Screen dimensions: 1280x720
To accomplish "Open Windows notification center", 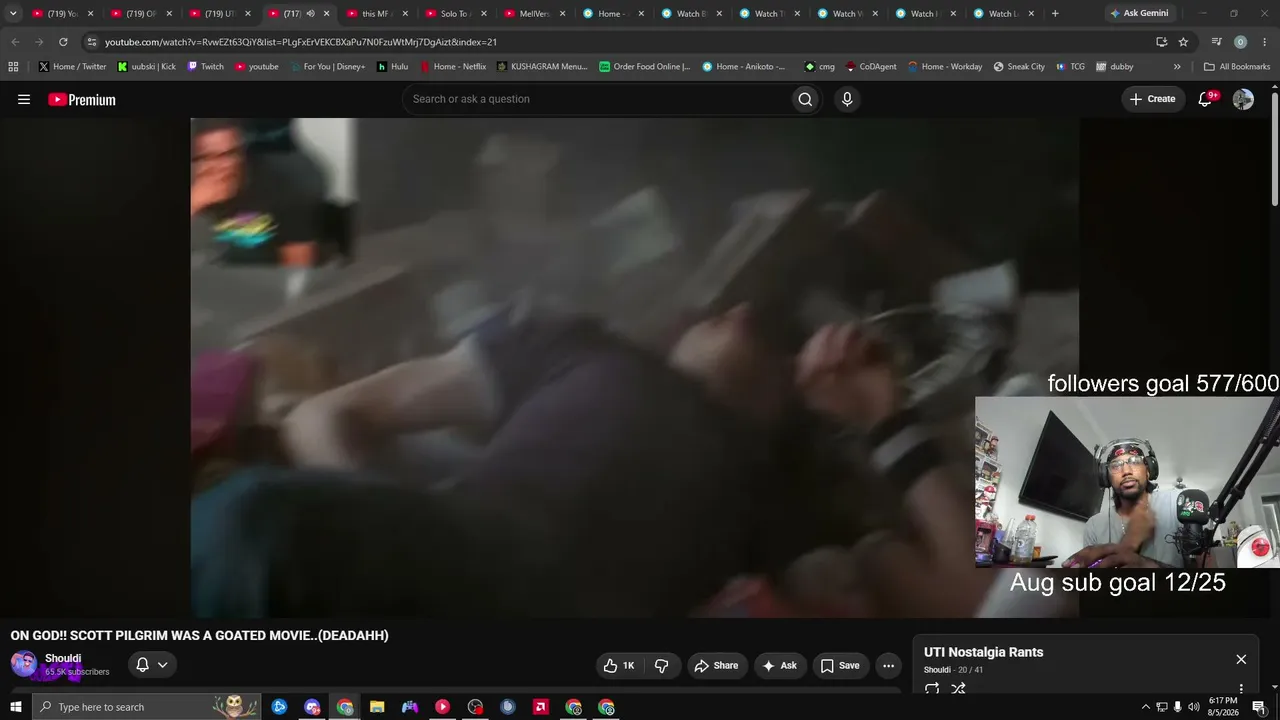I will (x=1259, y=707).
